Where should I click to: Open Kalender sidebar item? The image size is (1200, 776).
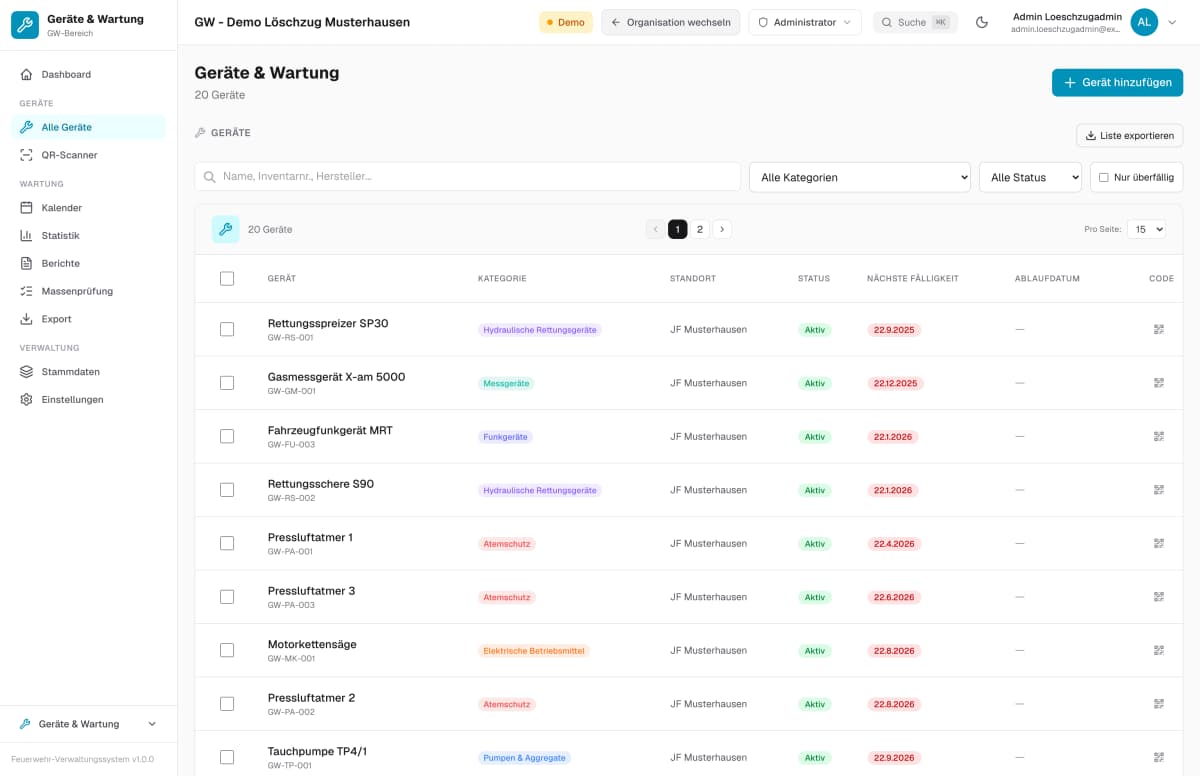[89, 208]
